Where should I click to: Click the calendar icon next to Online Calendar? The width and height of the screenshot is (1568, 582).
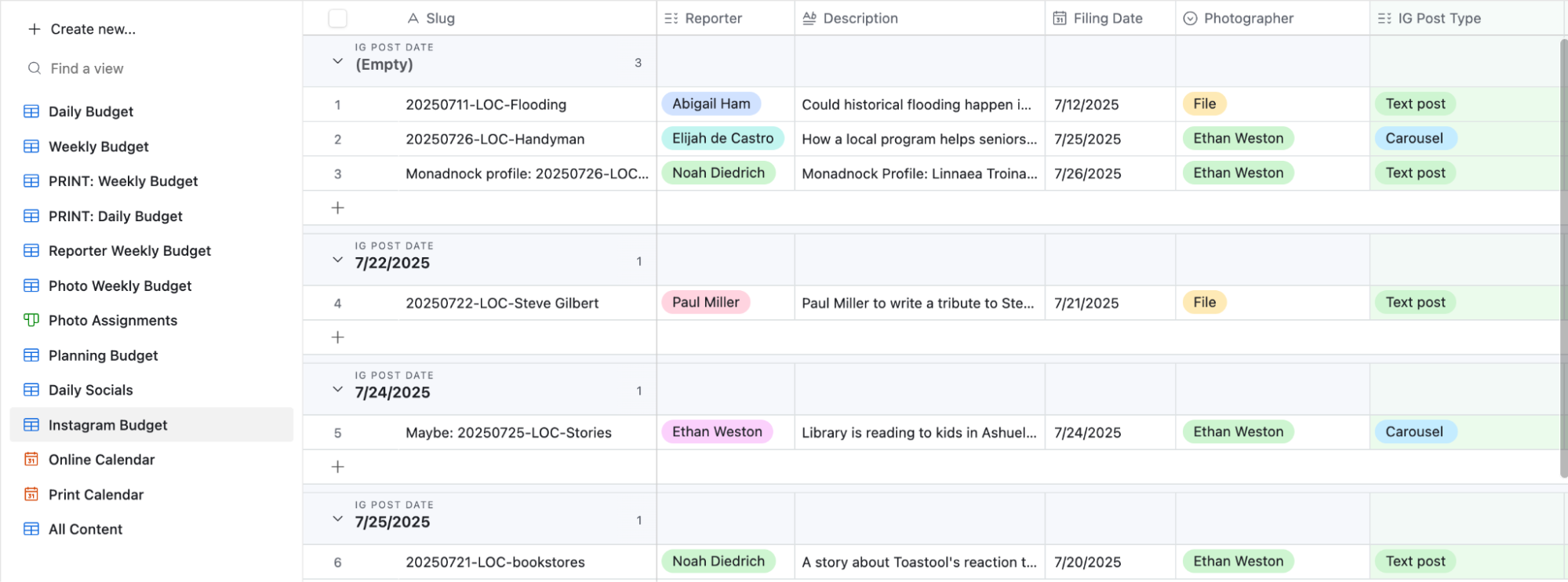click(x=31, y=460)
